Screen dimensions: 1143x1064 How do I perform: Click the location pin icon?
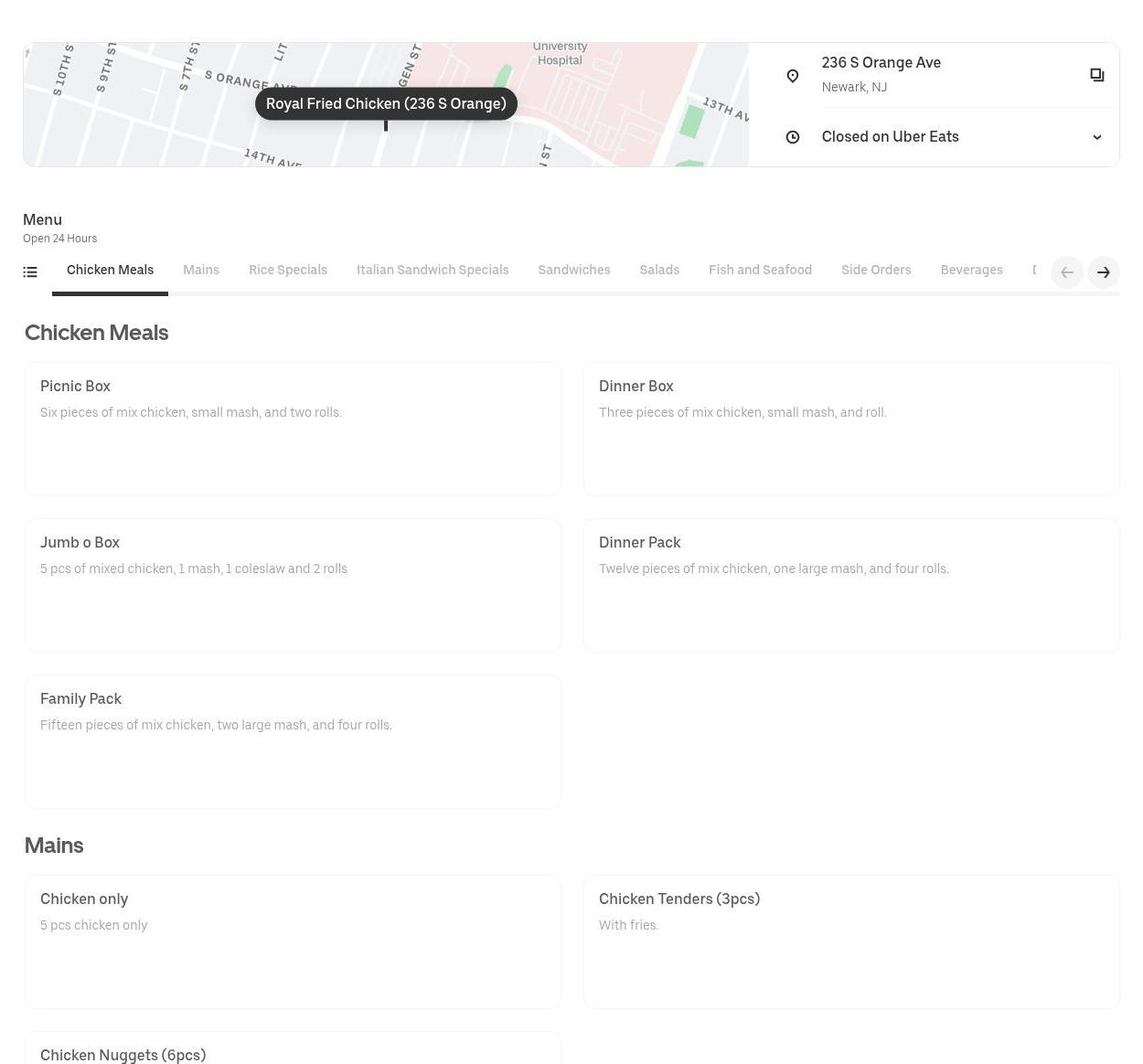(793, 76)
